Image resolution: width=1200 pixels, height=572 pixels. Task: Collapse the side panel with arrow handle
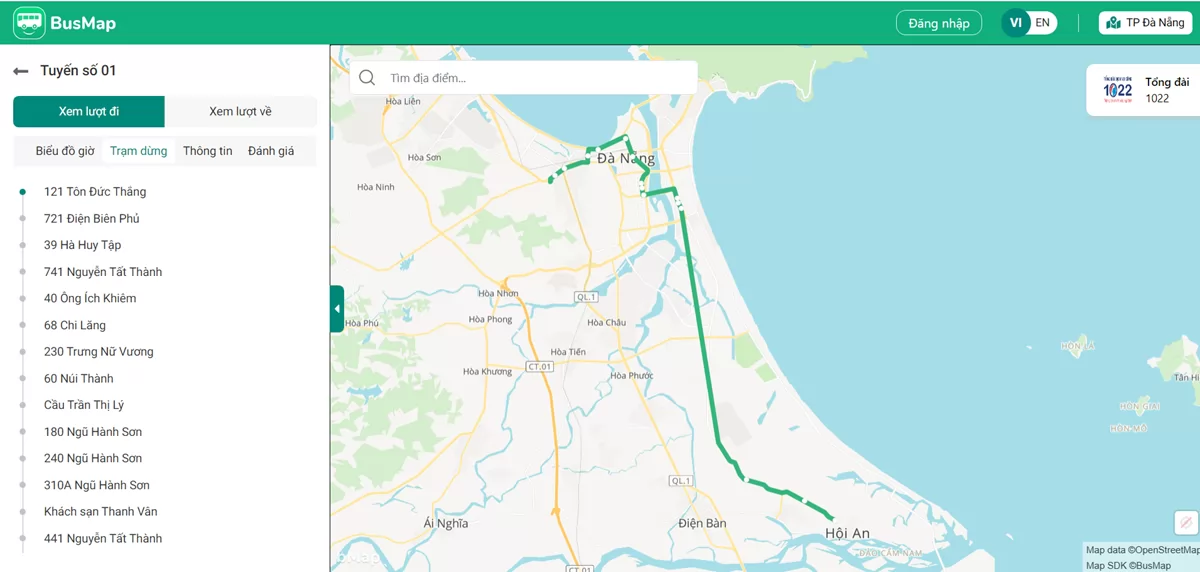pyautogui.click(x=337, y=309)
